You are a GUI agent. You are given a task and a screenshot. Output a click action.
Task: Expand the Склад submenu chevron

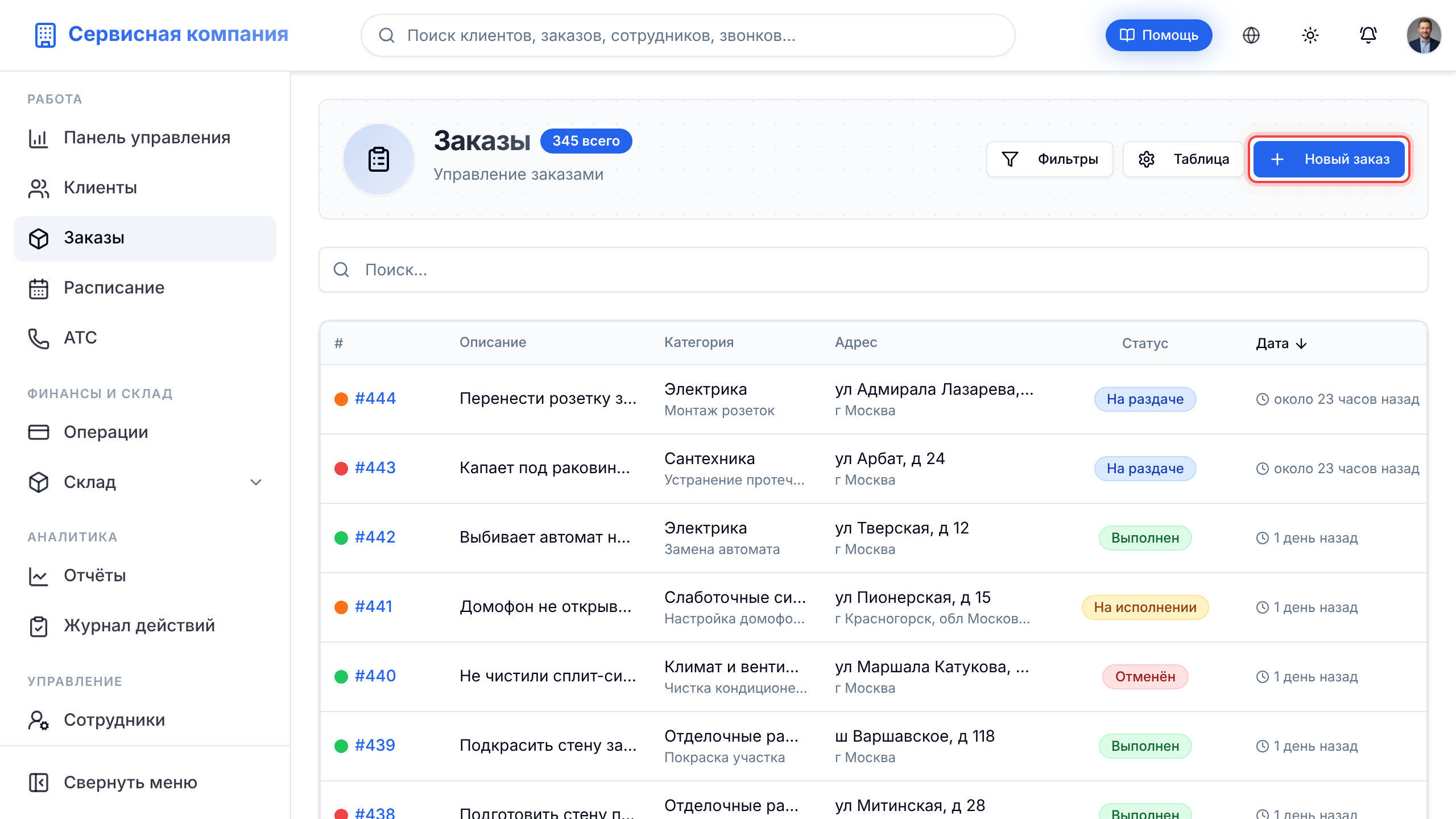point(256,482)
